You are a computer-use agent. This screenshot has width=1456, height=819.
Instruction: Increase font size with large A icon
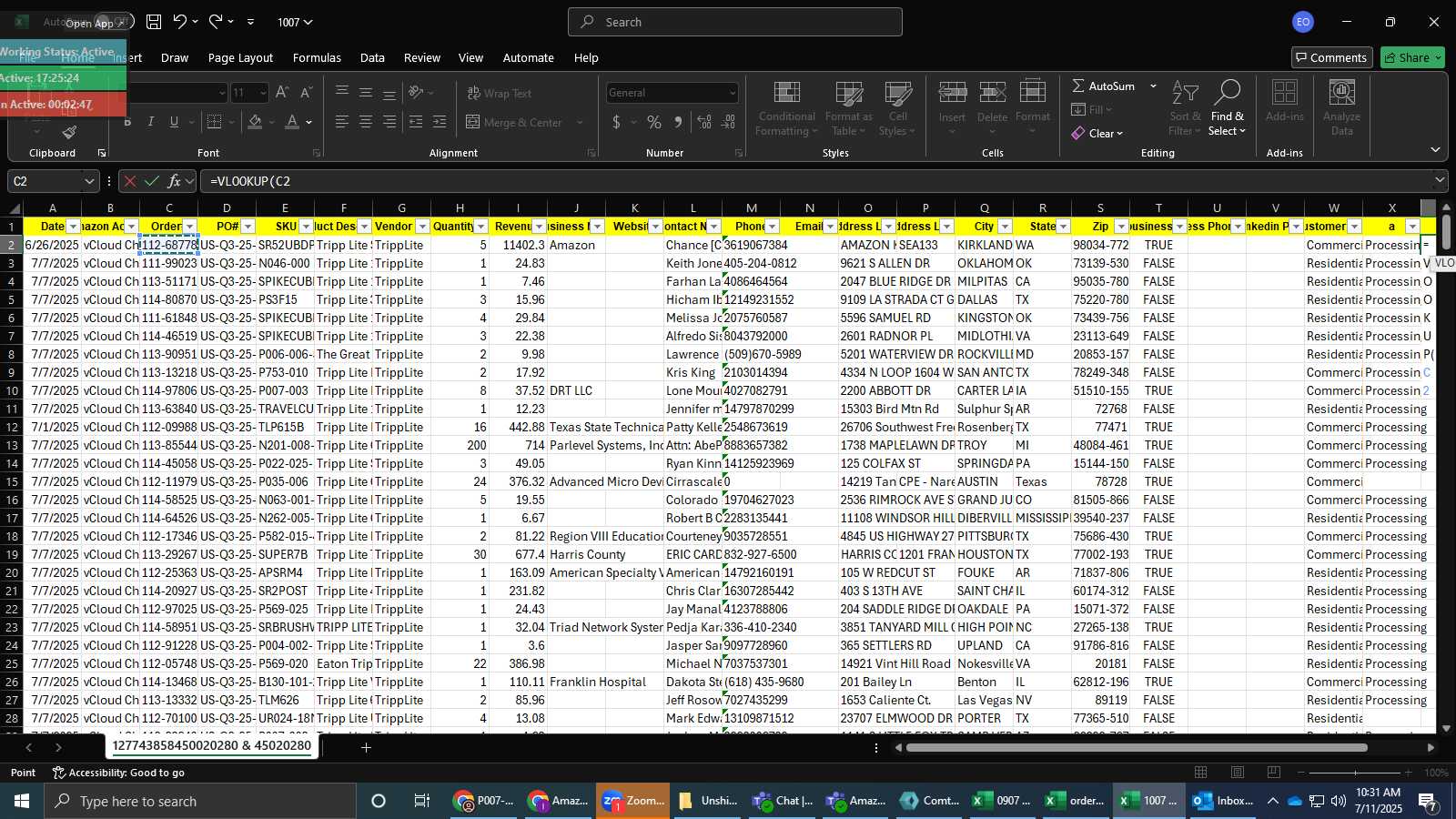(x=282, y=93)
